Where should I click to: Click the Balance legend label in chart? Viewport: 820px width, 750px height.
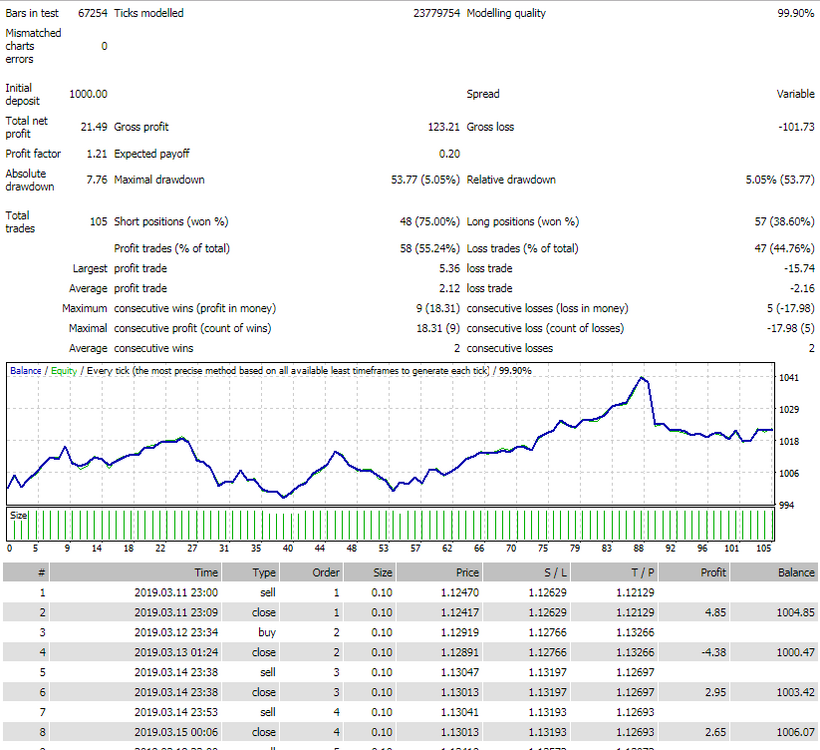[25, 370]
